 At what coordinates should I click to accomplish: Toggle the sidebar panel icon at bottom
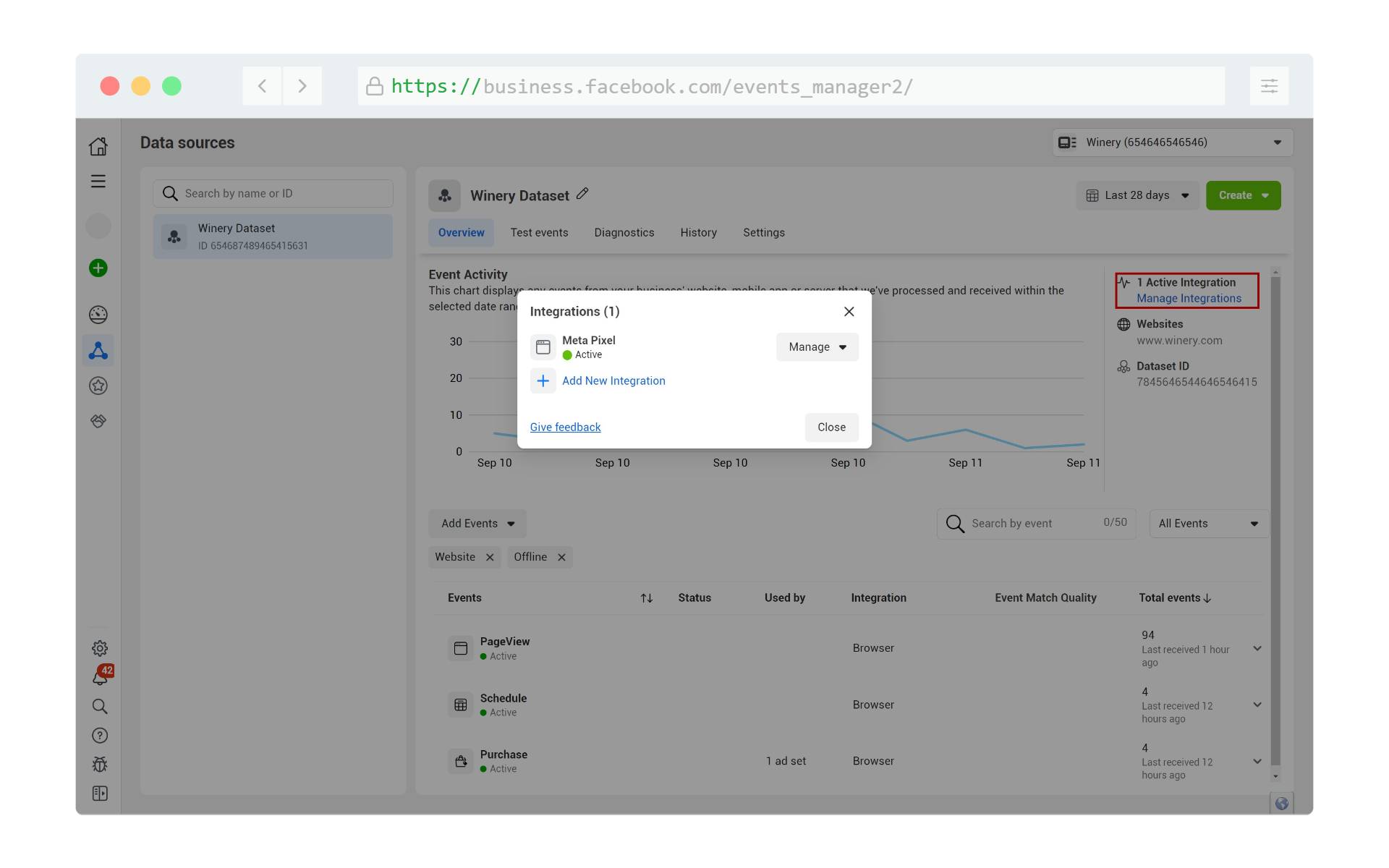click(x=100, y=793)
